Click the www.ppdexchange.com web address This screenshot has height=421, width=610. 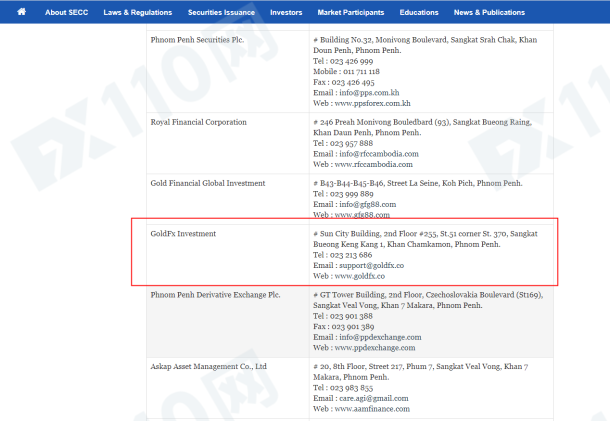(x=375, y=348)
